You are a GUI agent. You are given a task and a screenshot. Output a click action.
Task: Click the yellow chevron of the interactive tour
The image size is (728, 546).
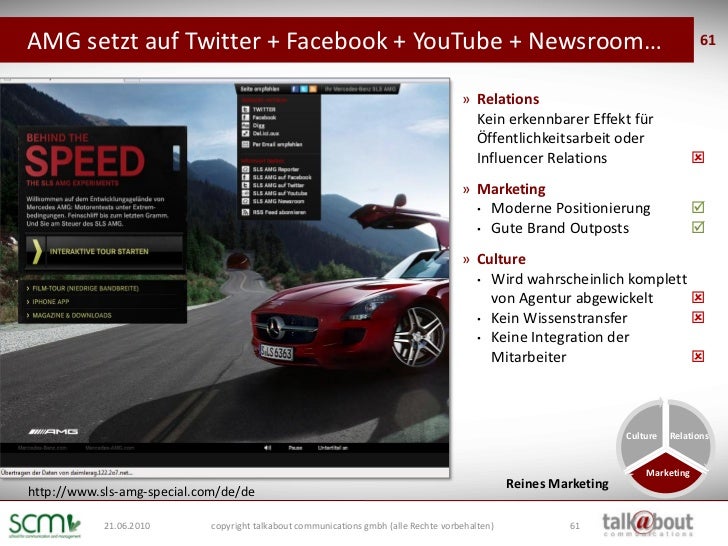tap(36, 251)
